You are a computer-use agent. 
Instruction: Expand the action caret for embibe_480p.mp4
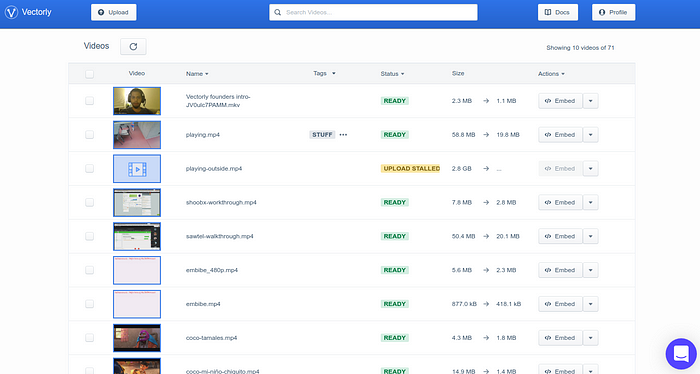coord(590,270)
